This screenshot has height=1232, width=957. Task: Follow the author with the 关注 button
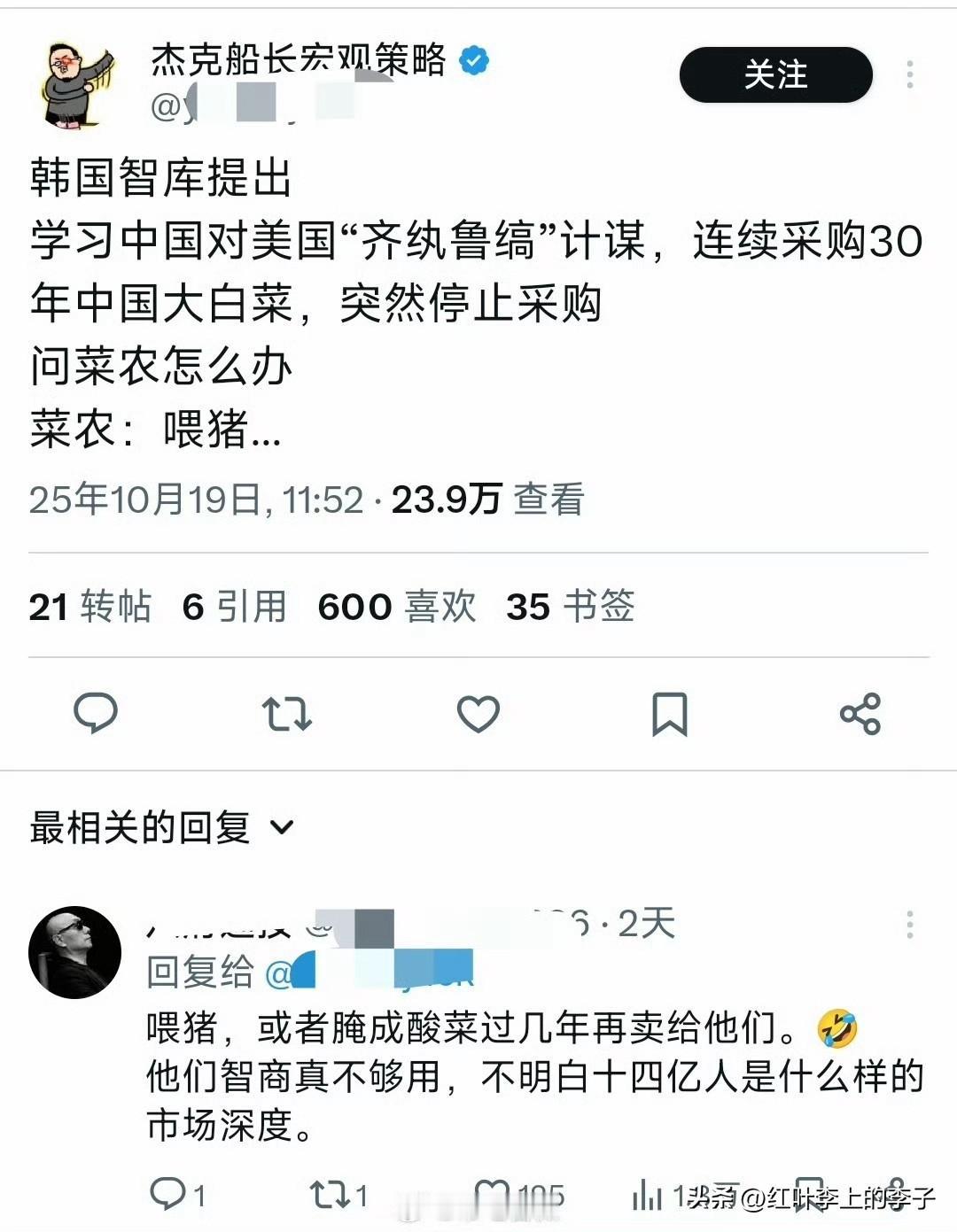(x=776, y=74)
